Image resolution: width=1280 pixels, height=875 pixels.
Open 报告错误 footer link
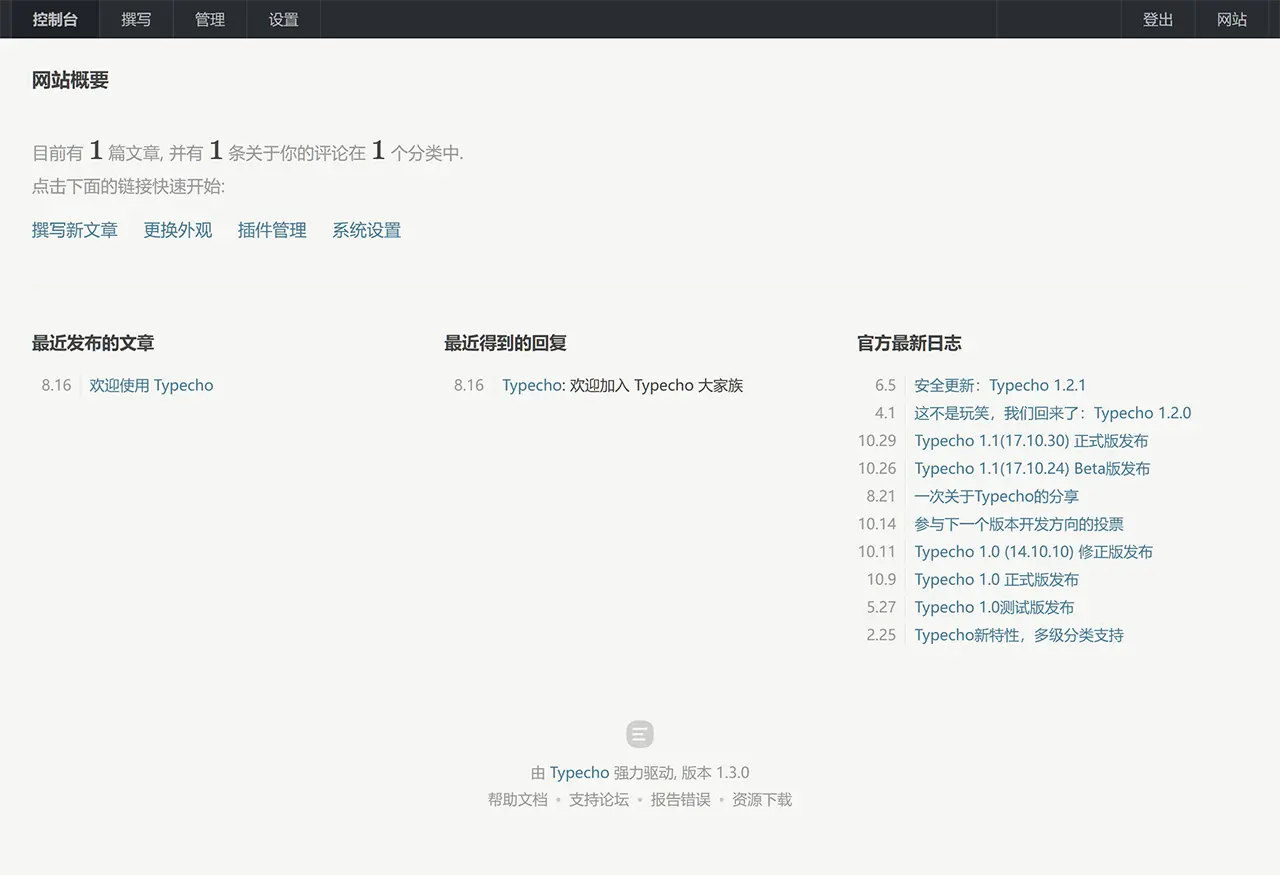(x=681, y=800)
